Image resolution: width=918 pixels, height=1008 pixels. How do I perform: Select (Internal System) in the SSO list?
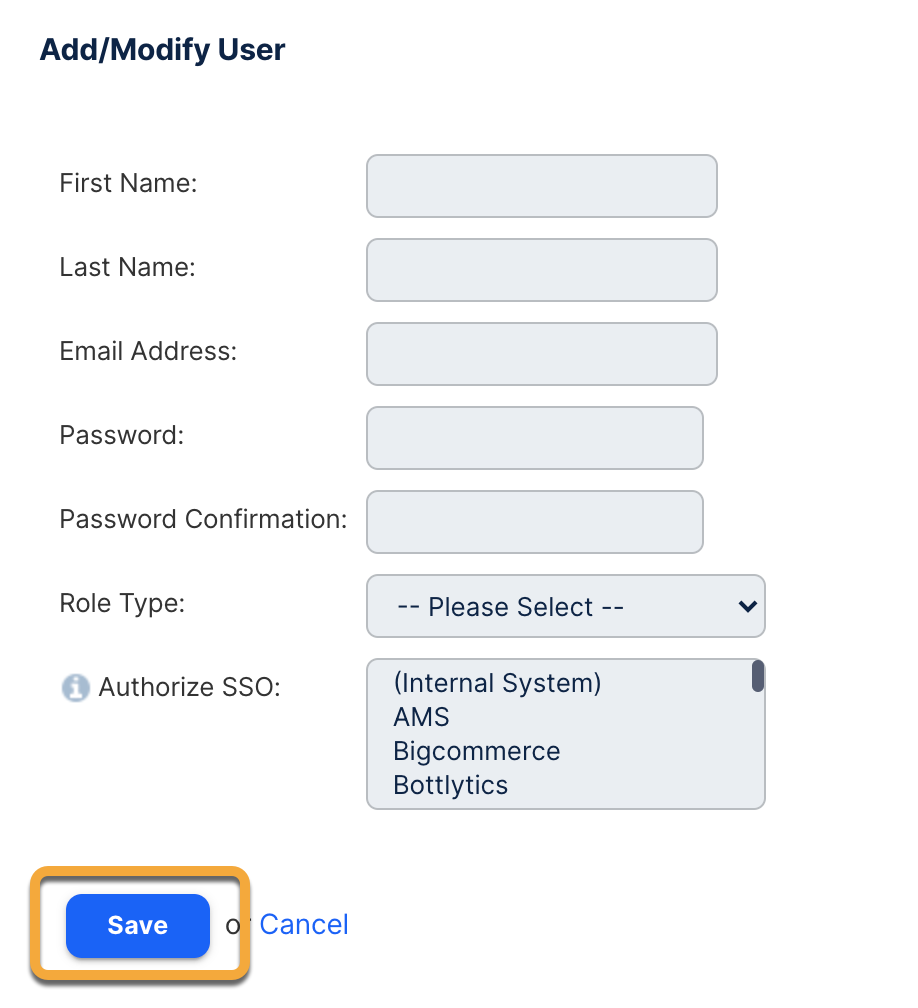pyautogui.click(x=497, y=683)
